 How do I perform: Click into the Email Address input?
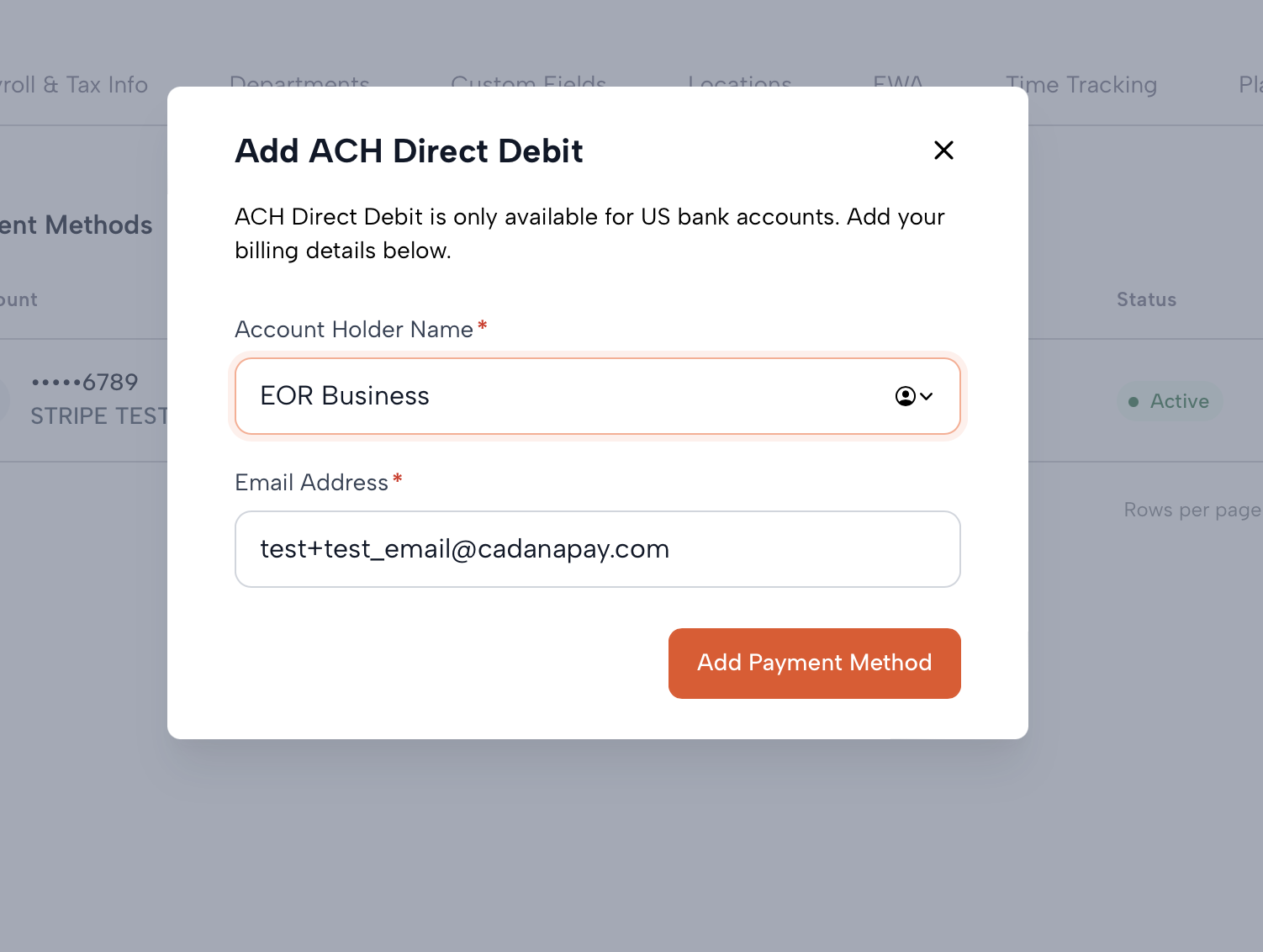(597, 549)
